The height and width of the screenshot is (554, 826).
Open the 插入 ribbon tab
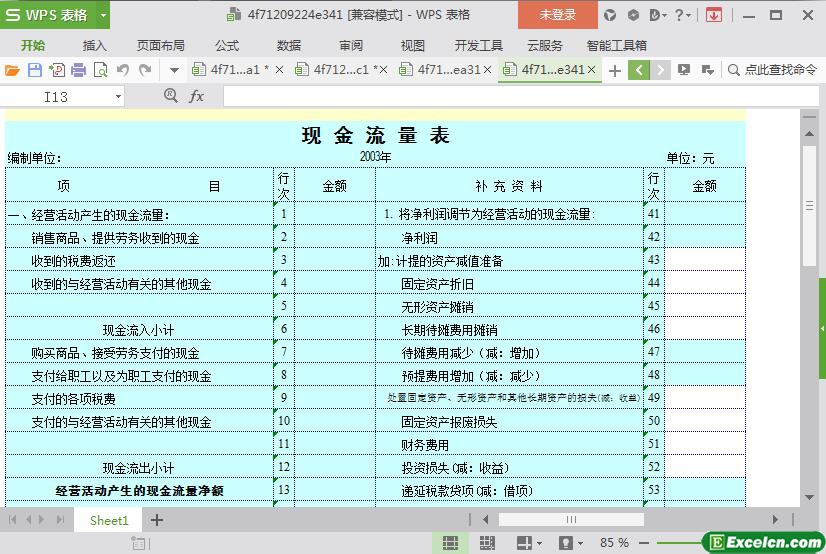(94, 45)
